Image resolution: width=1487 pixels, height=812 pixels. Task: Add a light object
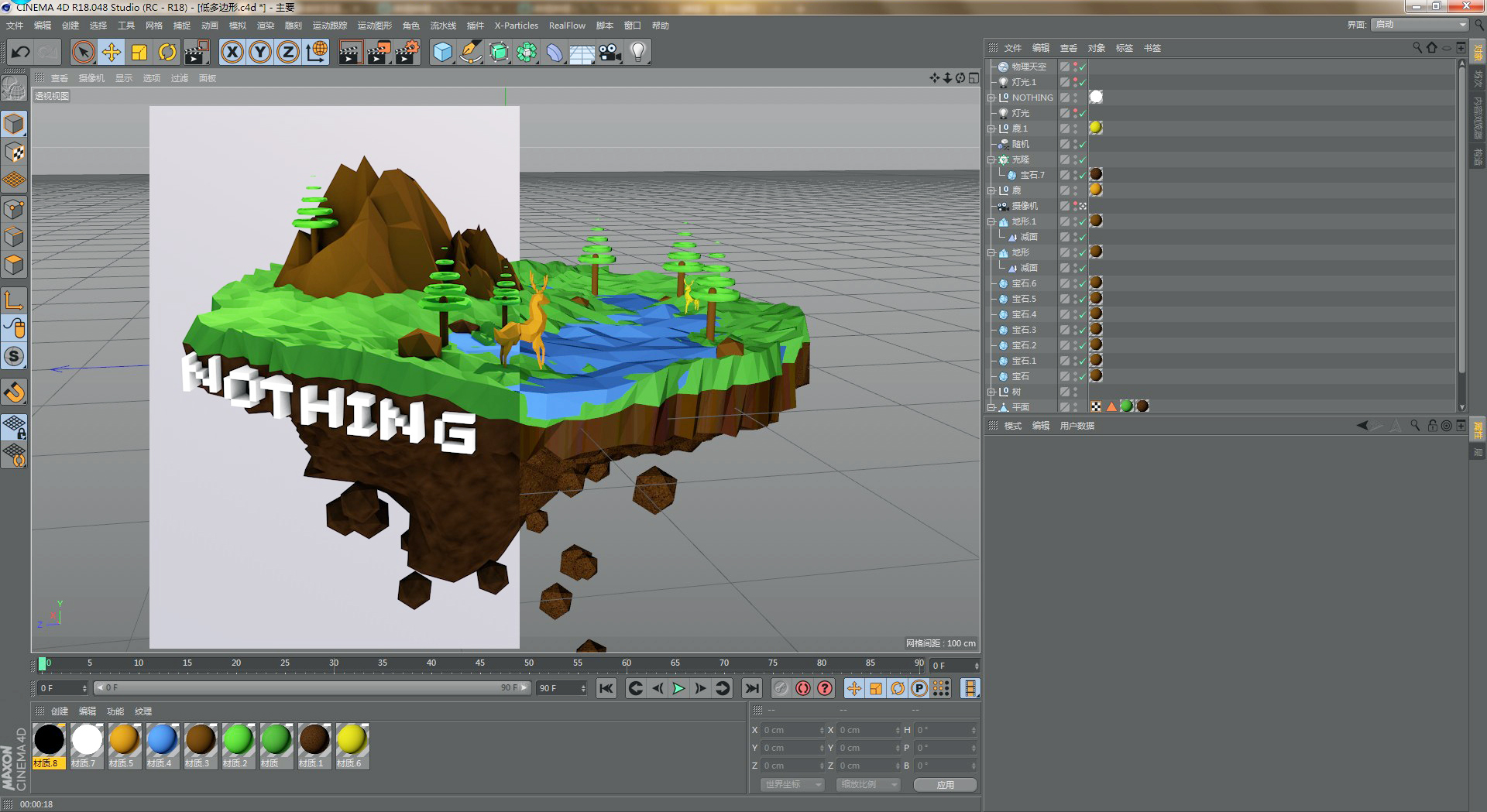click(x=638, y=53)
